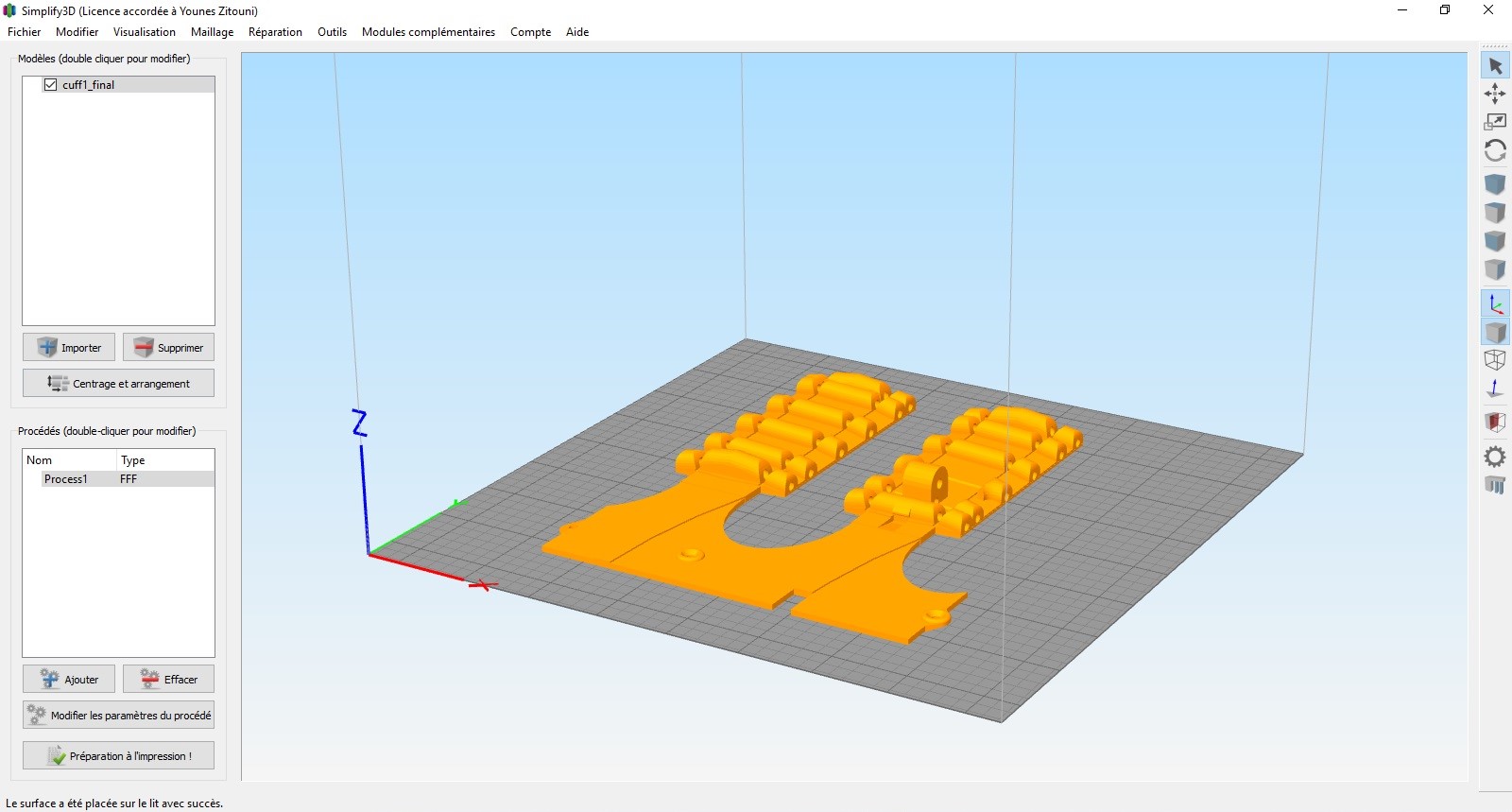The image size is (1512, 812).
Task: Open the Visualisation menu
Action: pos(145,32)
